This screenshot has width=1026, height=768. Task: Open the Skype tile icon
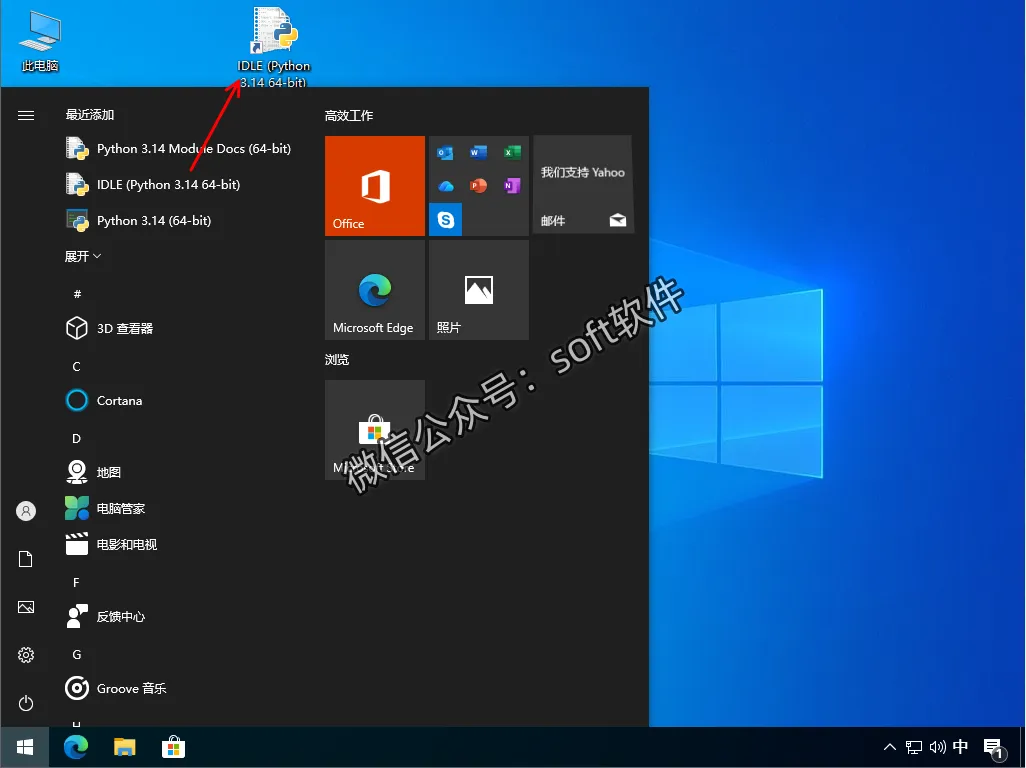(446, 219)
